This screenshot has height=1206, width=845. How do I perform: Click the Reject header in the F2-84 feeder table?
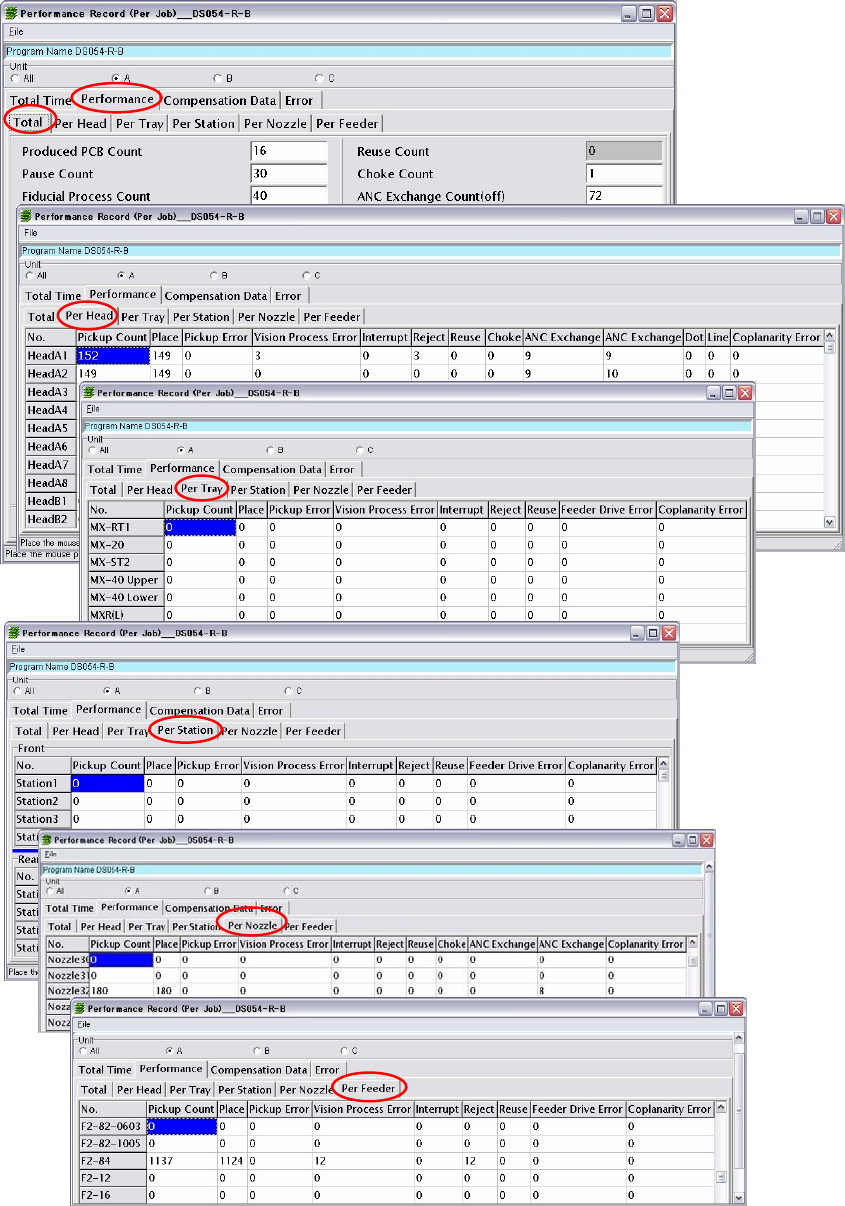tap(479, 1109)
